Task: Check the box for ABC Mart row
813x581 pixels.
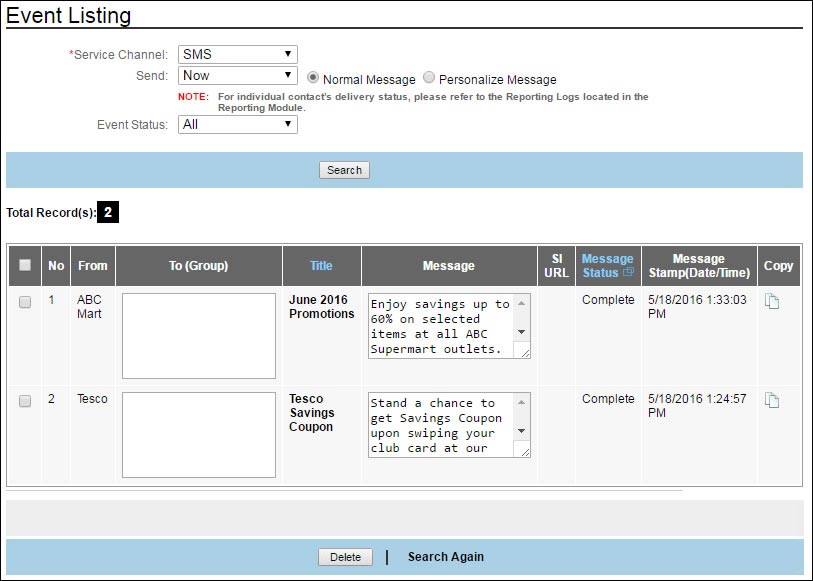Action: (x=25, y=301)
